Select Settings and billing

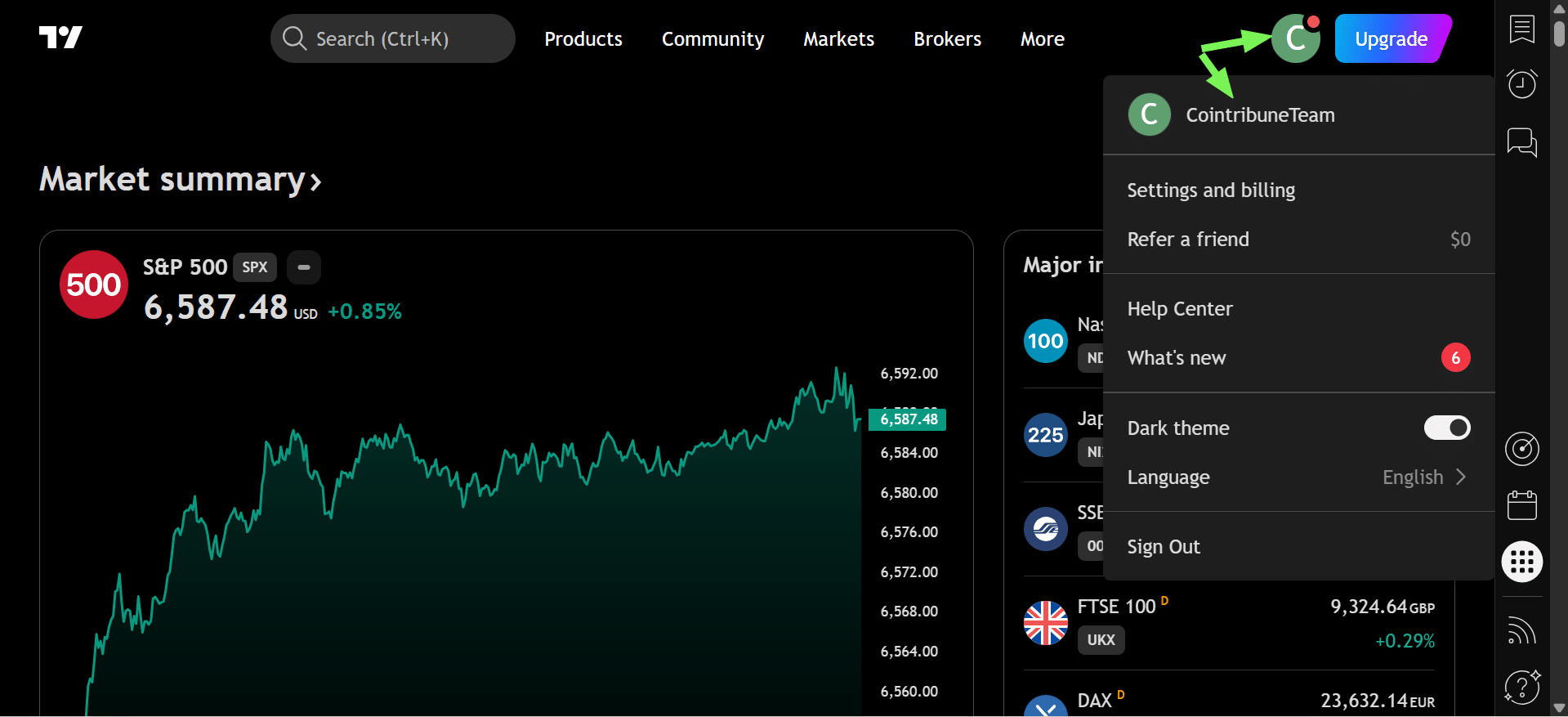point(1211,190)
